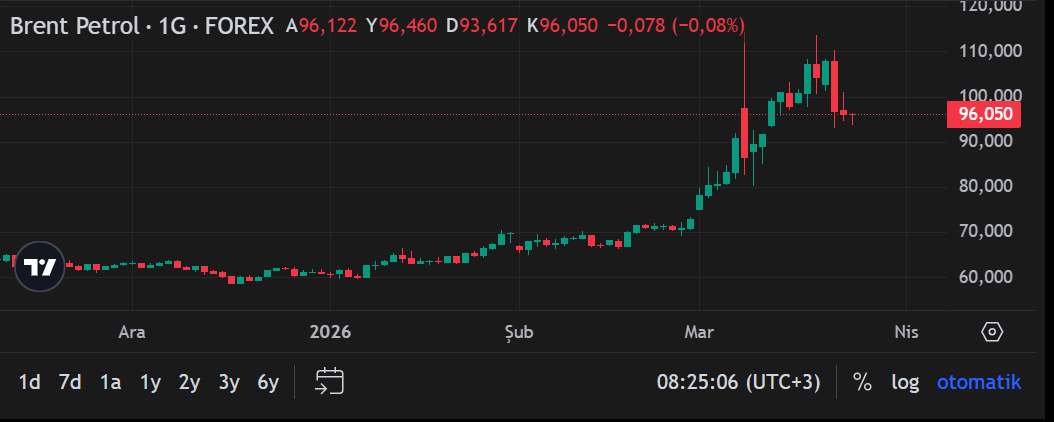The width and height of the screenshot is (1054, 422).
Task: Set the chart range to 1y
Action: tap(150, 382)
